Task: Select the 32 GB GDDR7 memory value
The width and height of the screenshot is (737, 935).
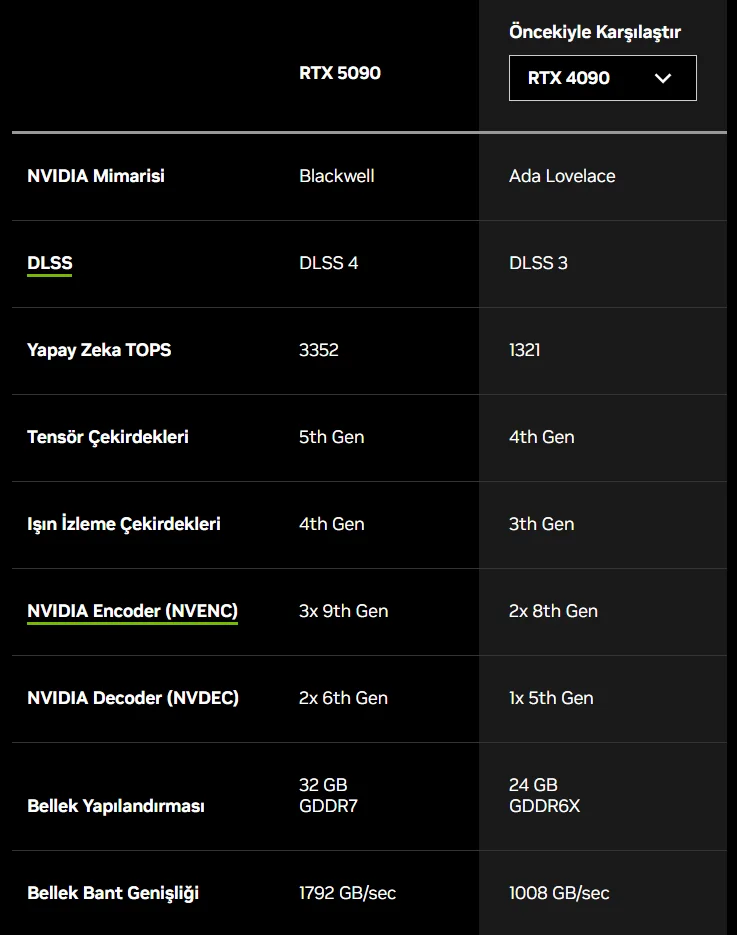Action: [x=328, y=795]
